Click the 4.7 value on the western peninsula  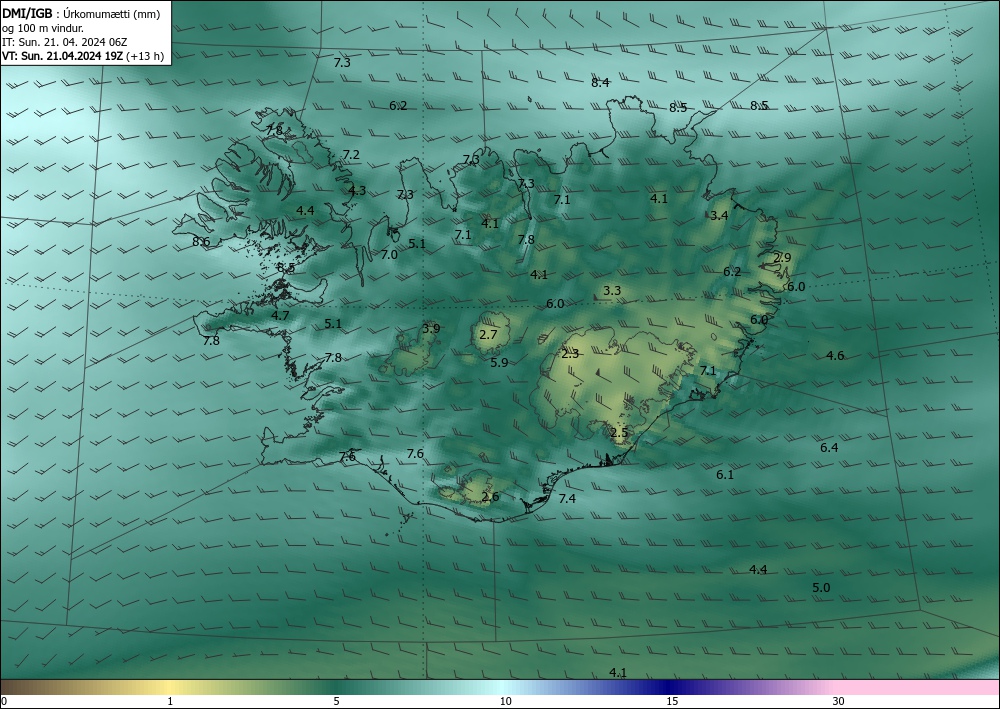(x=280, y=316)
